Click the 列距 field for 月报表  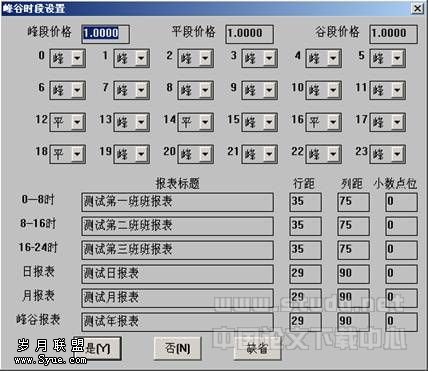[x=353, y=298]
